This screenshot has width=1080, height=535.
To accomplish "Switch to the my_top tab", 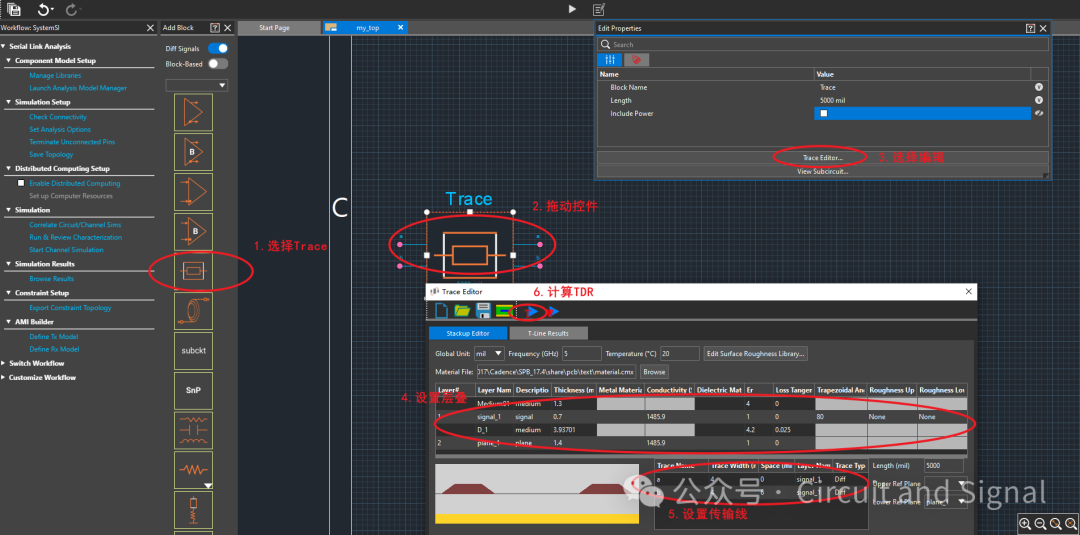I will click(x=365, y=28).
